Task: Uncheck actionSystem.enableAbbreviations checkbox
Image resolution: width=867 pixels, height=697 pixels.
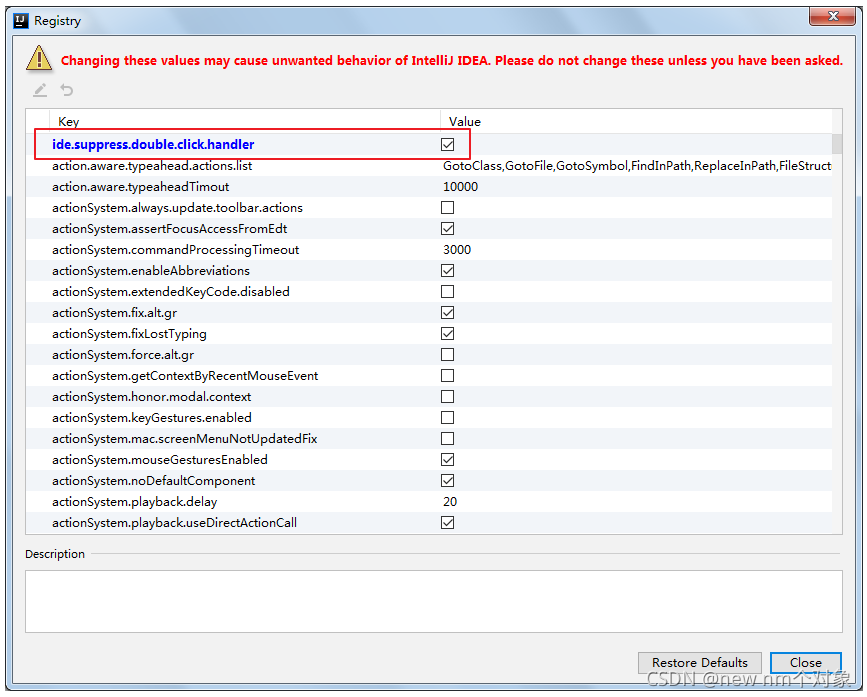Action: (447, 270)
